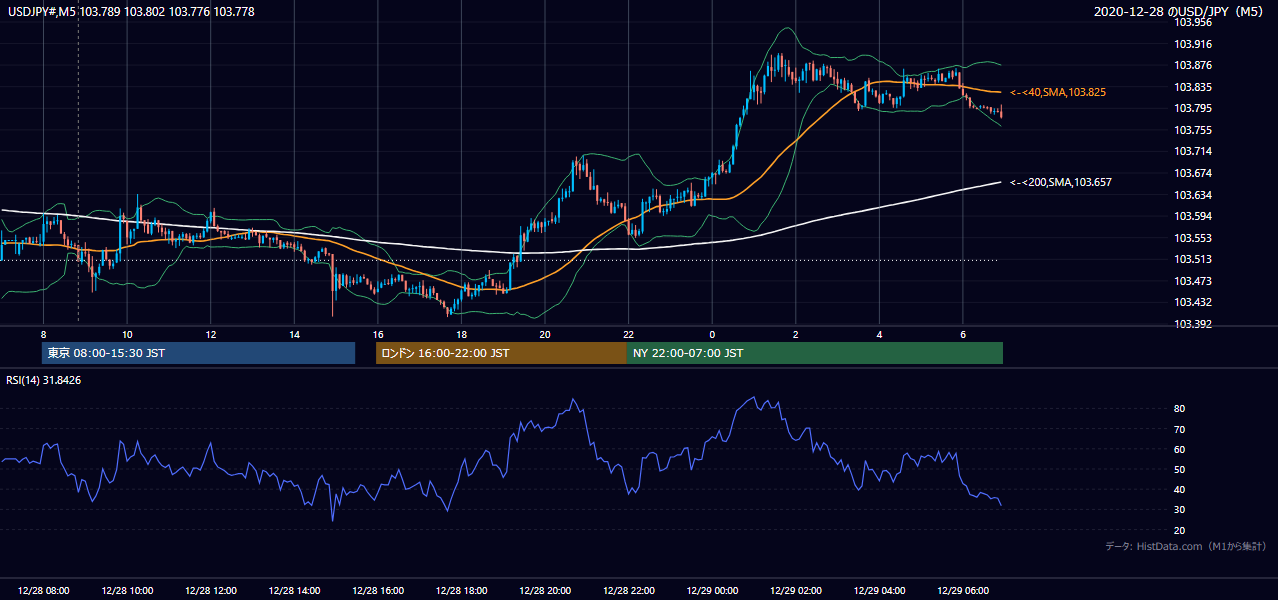The height and width of the screenshot is (600, 1278).
Task: Click the 103.714 price axis label
Action: pyautogui.click(x=1191, y=151)
